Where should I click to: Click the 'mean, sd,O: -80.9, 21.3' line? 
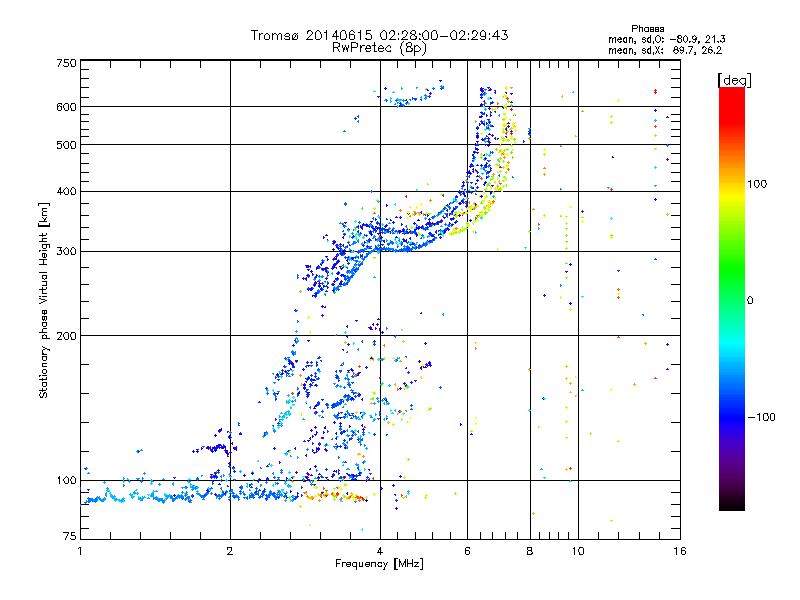click(667, 39)
